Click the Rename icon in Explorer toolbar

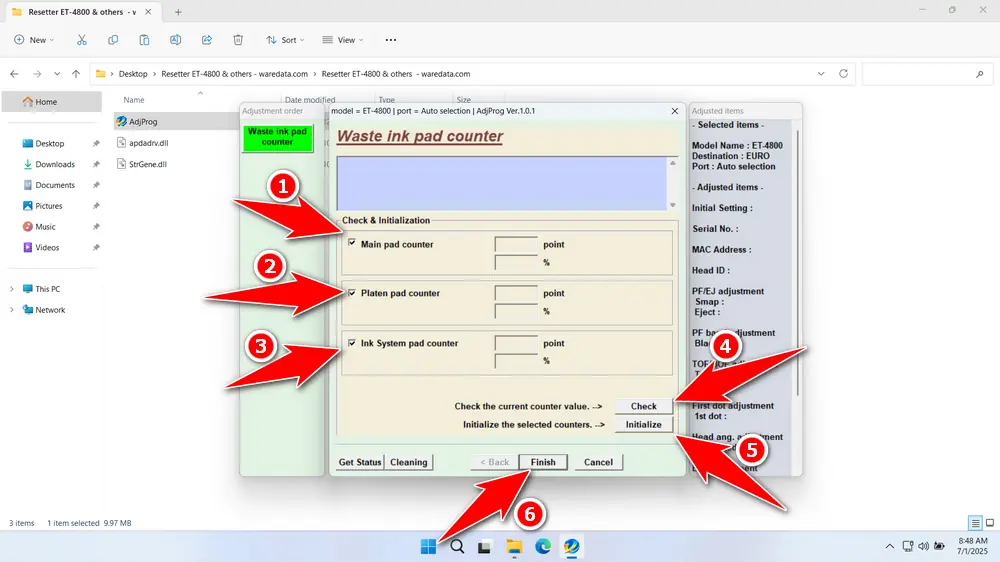[175, 40]
